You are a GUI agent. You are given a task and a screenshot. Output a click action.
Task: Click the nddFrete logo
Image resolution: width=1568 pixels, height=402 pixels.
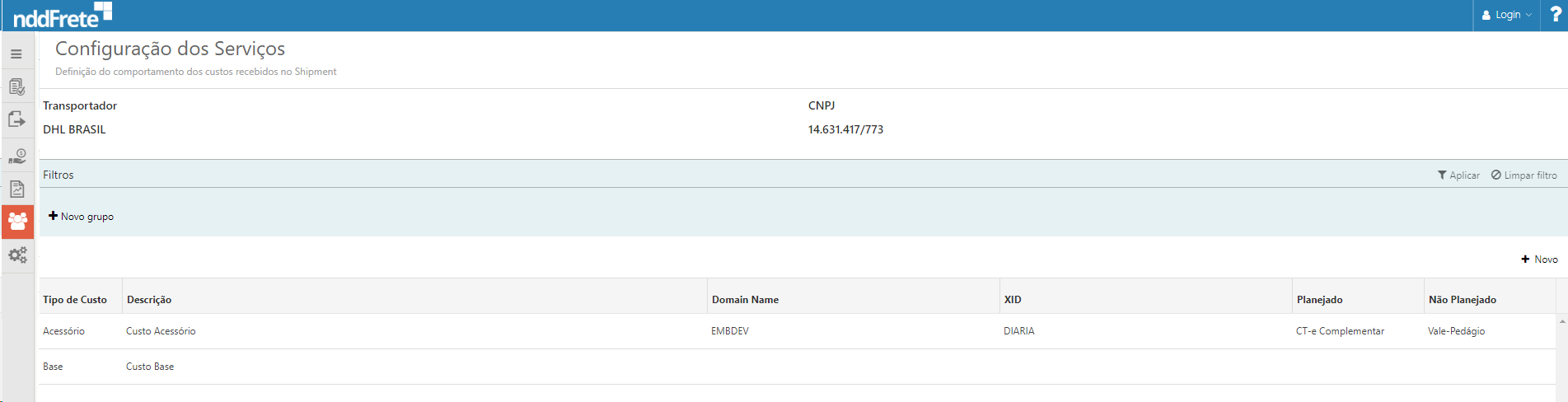pos(63,15)
